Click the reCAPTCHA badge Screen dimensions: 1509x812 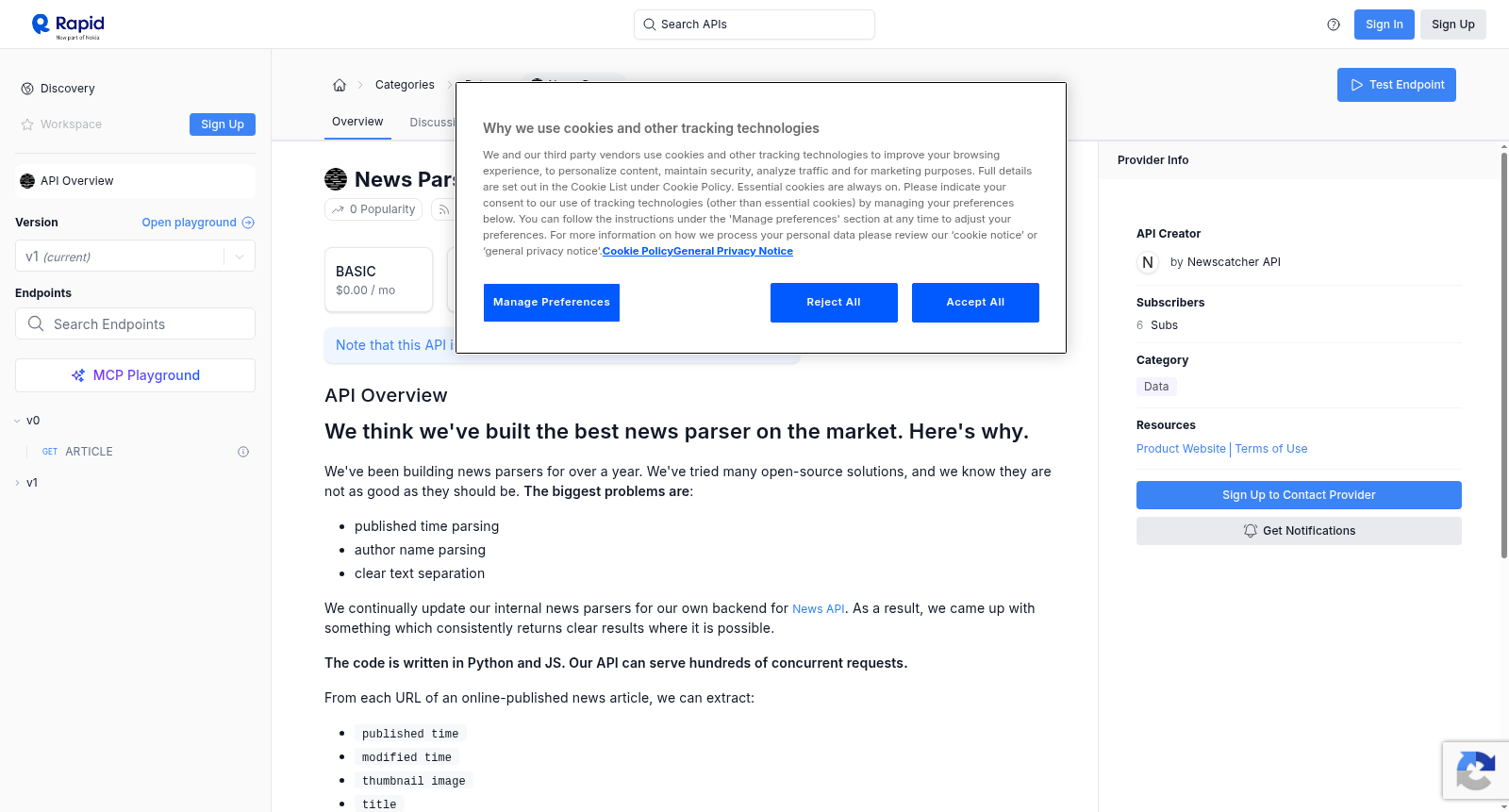coord(1475,771)
